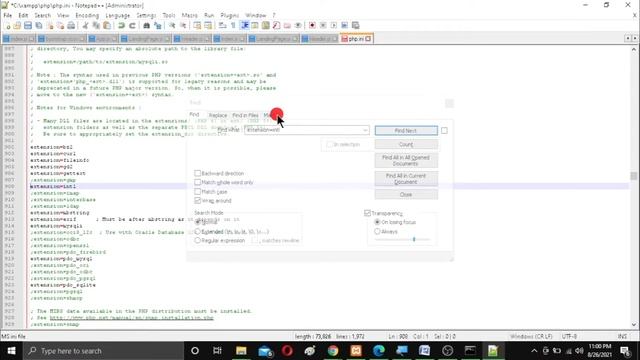Undo the last edit via toolbar arrow

[121, 26]
